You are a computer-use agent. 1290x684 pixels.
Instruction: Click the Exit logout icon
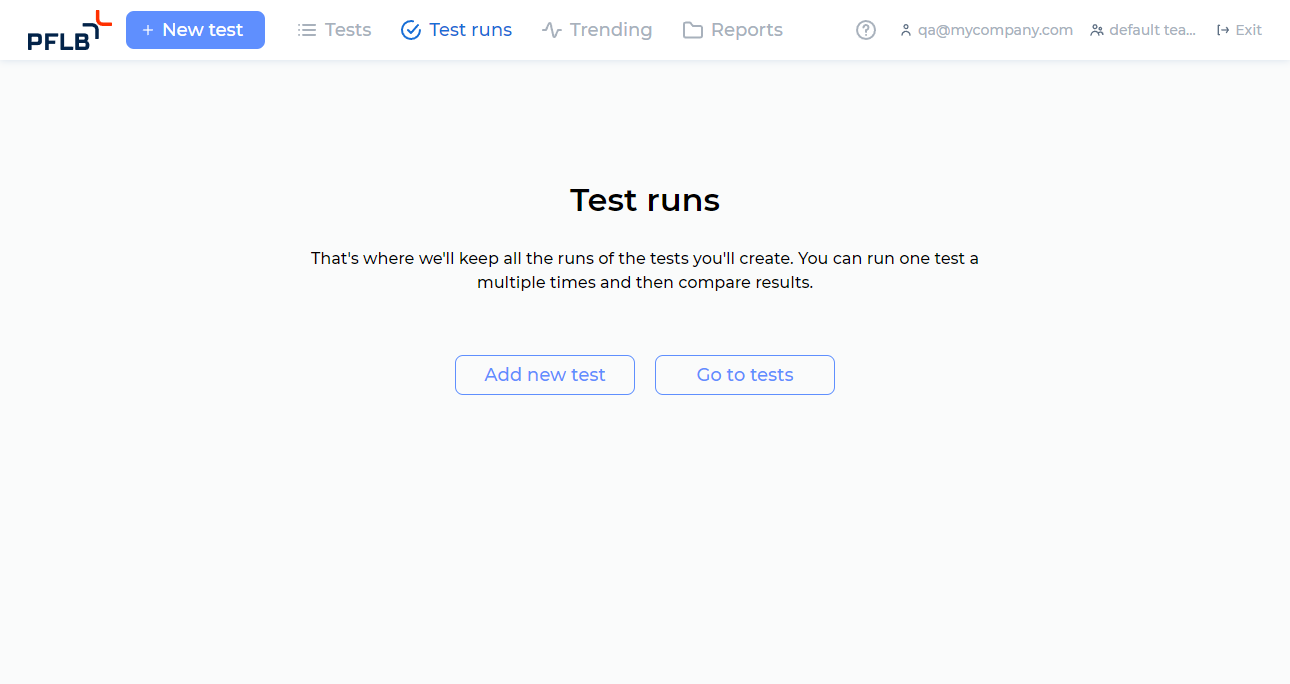(1221, 29)
